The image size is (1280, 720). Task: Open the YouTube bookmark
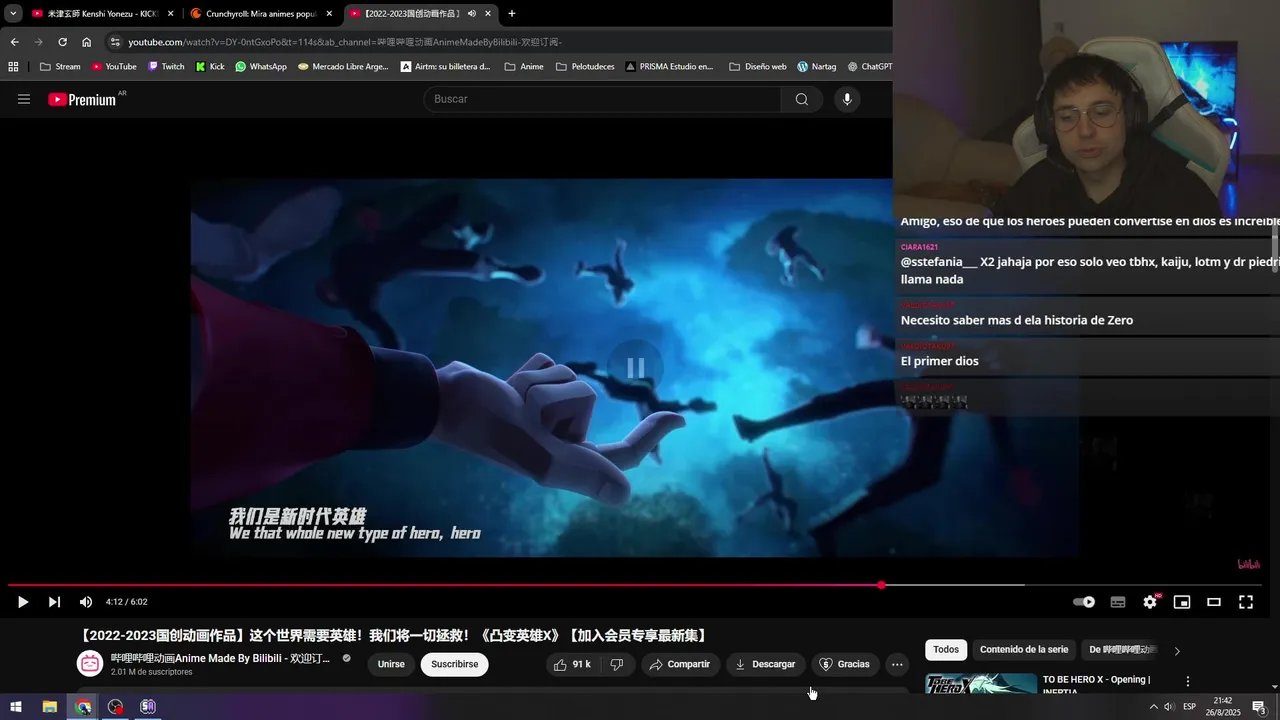click(113, 67)
